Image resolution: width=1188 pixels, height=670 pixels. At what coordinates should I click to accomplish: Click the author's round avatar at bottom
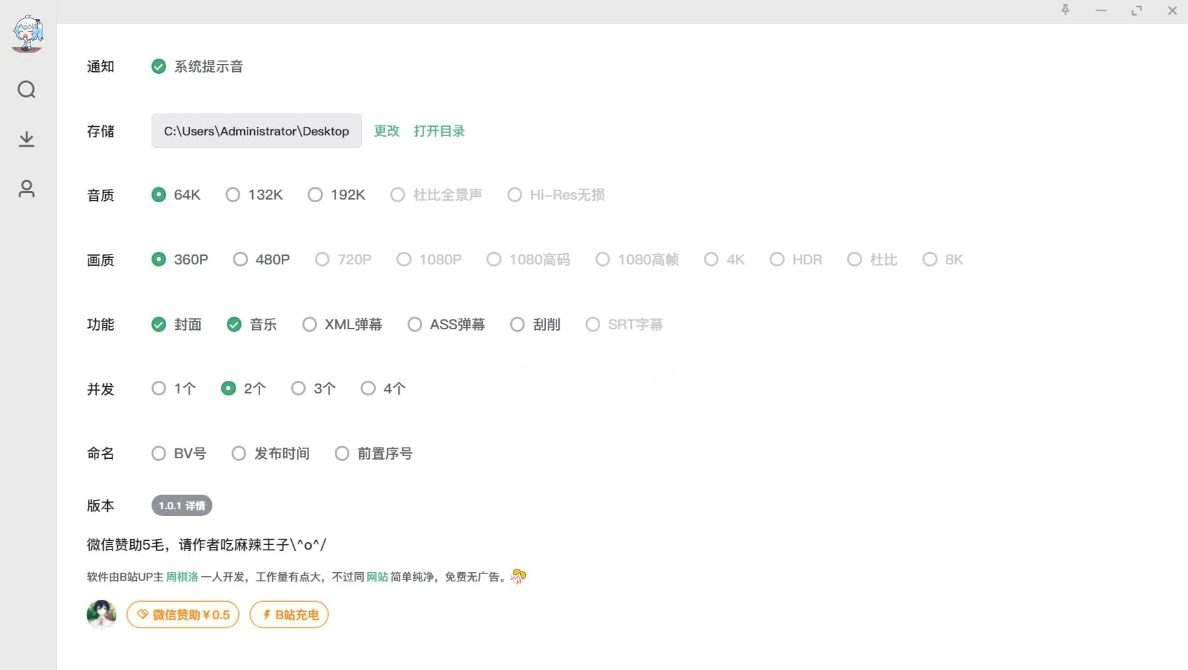(101, 614)
